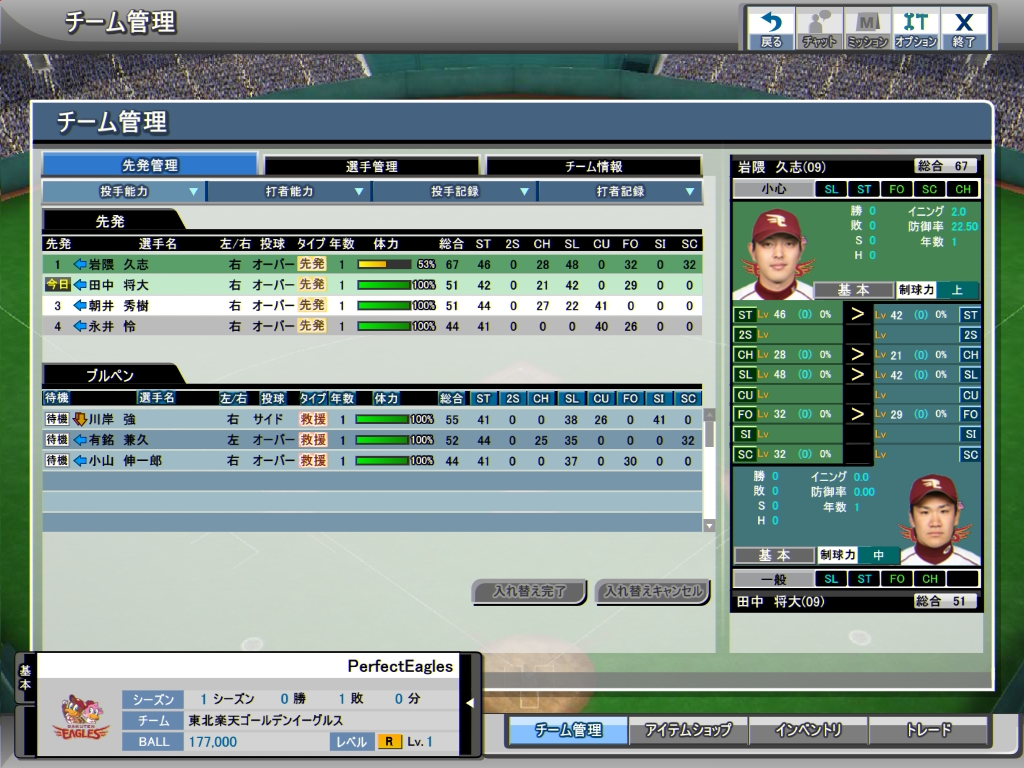Screen dimensions: 1024x768
Task: Expand the 投手能力 dropdown
Action: click(123, 191)
